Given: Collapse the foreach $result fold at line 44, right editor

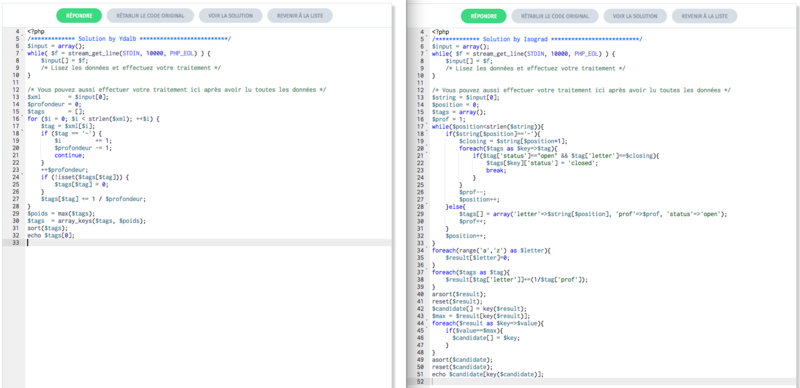Looking at the screenshot, I should [x=427, y=322].
